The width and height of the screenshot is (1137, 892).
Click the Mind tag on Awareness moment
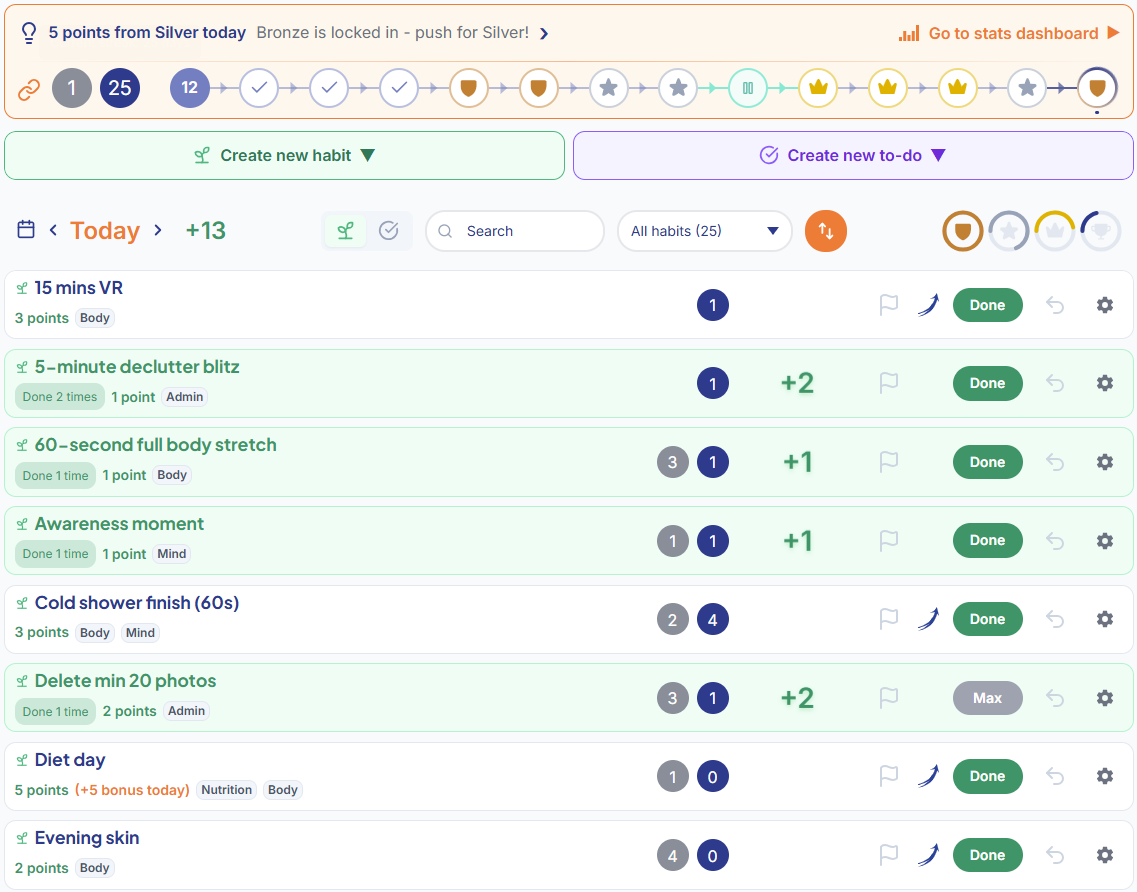pyautogui.click(x=172, y=553)
